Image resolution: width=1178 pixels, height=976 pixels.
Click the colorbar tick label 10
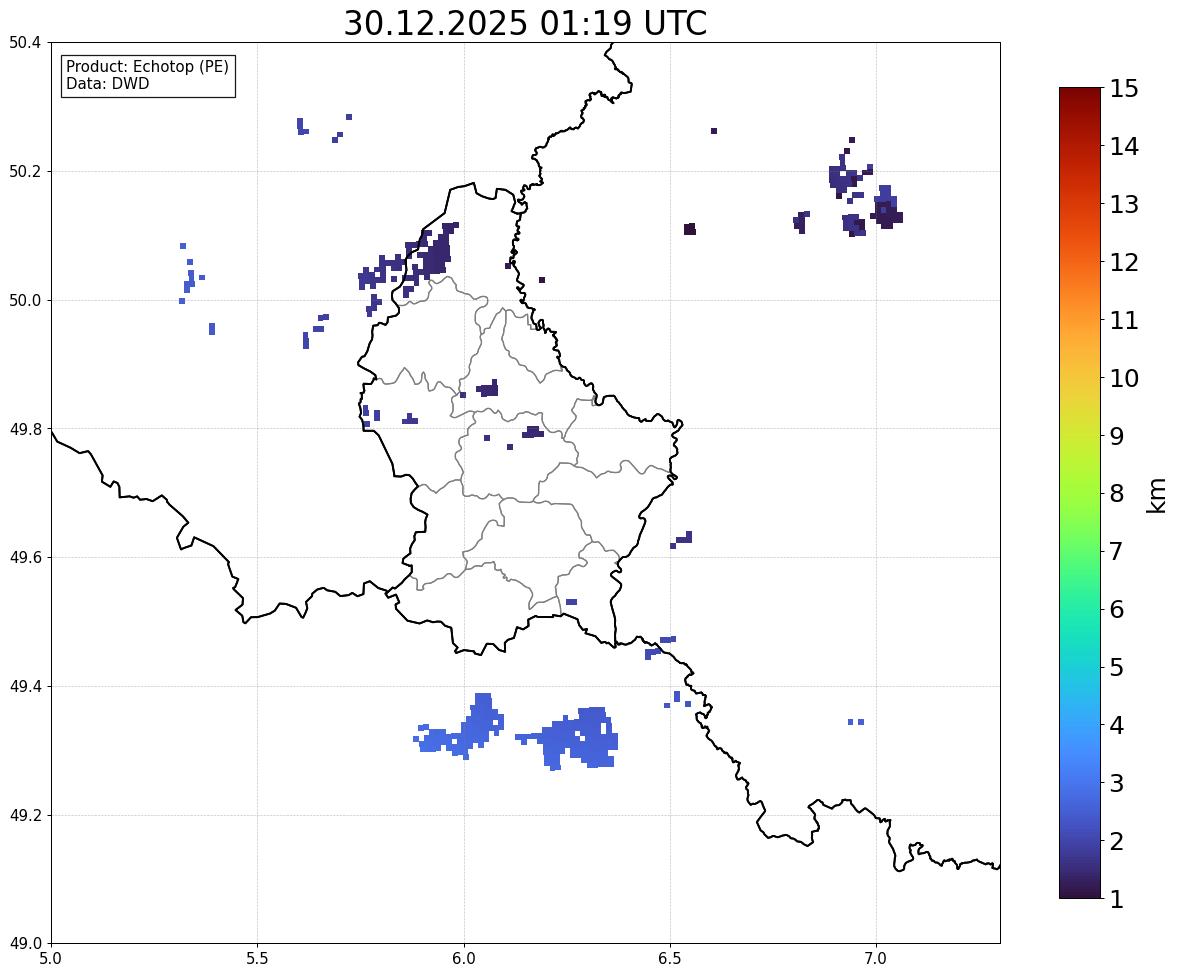[1124, 378]
